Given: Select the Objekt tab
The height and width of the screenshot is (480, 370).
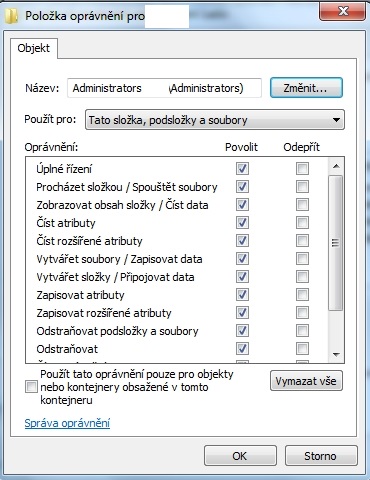Looking at the screenshot, I should pos(34,48).
